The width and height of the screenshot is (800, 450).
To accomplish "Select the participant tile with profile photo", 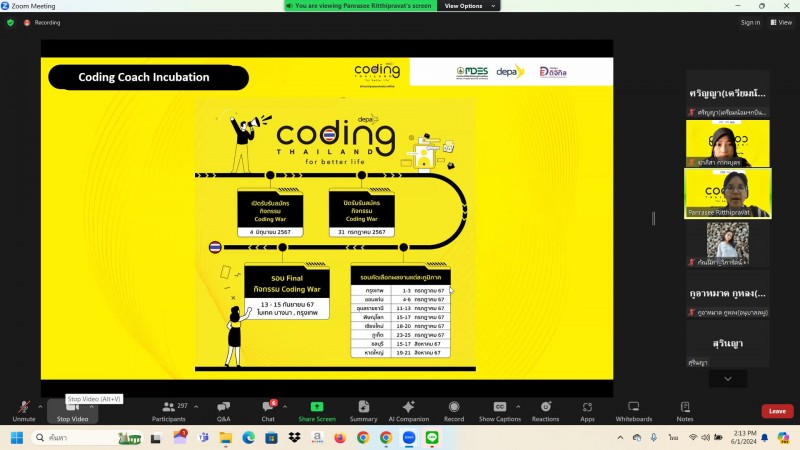I will [x=728, y=243].
